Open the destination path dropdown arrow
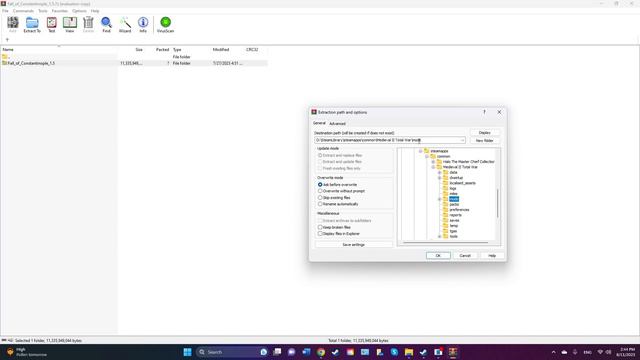The image size is (640, 360). (x=462, y=140)
